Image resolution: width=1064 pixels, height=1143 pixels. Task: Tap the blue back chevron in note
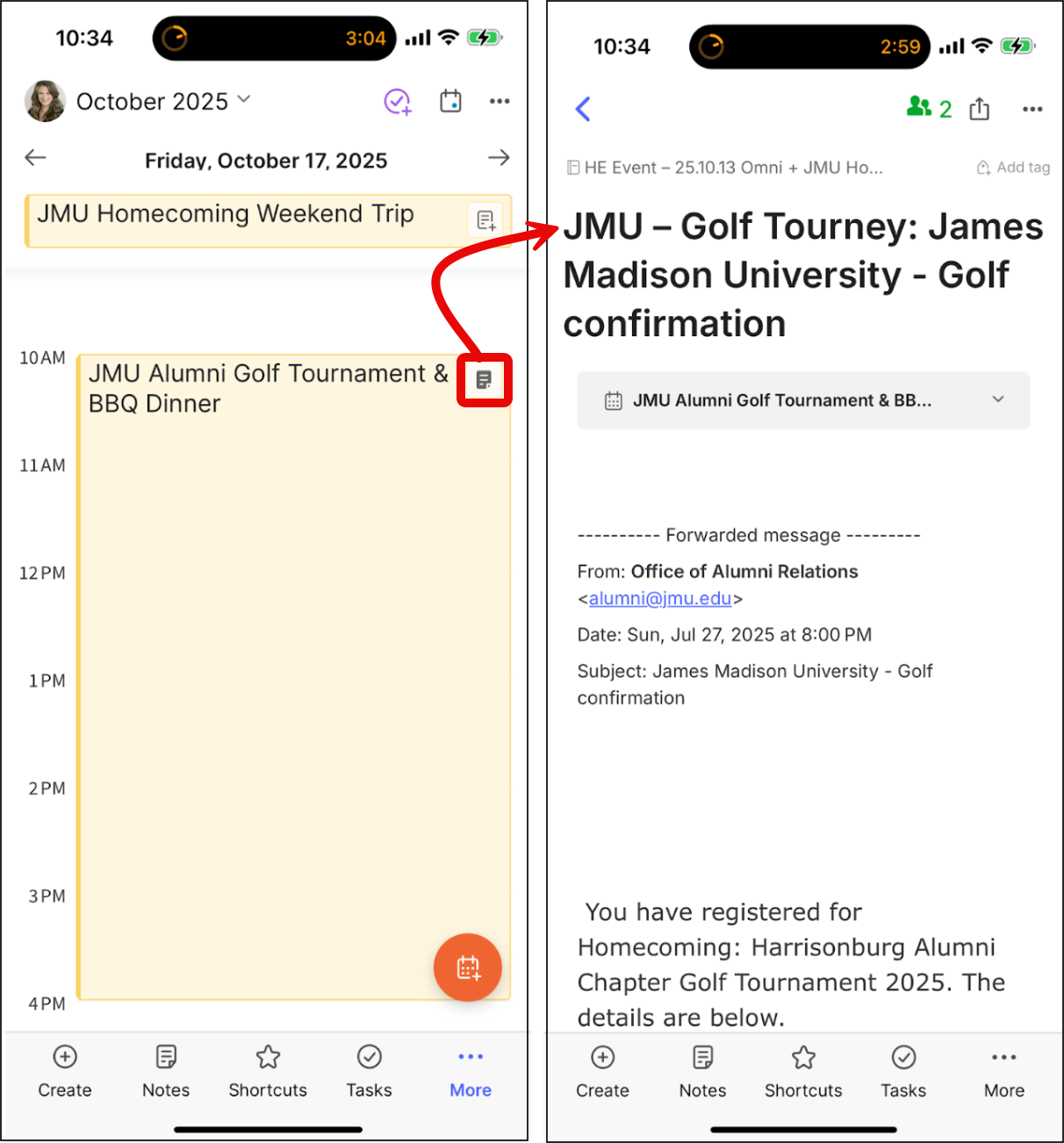583,109
